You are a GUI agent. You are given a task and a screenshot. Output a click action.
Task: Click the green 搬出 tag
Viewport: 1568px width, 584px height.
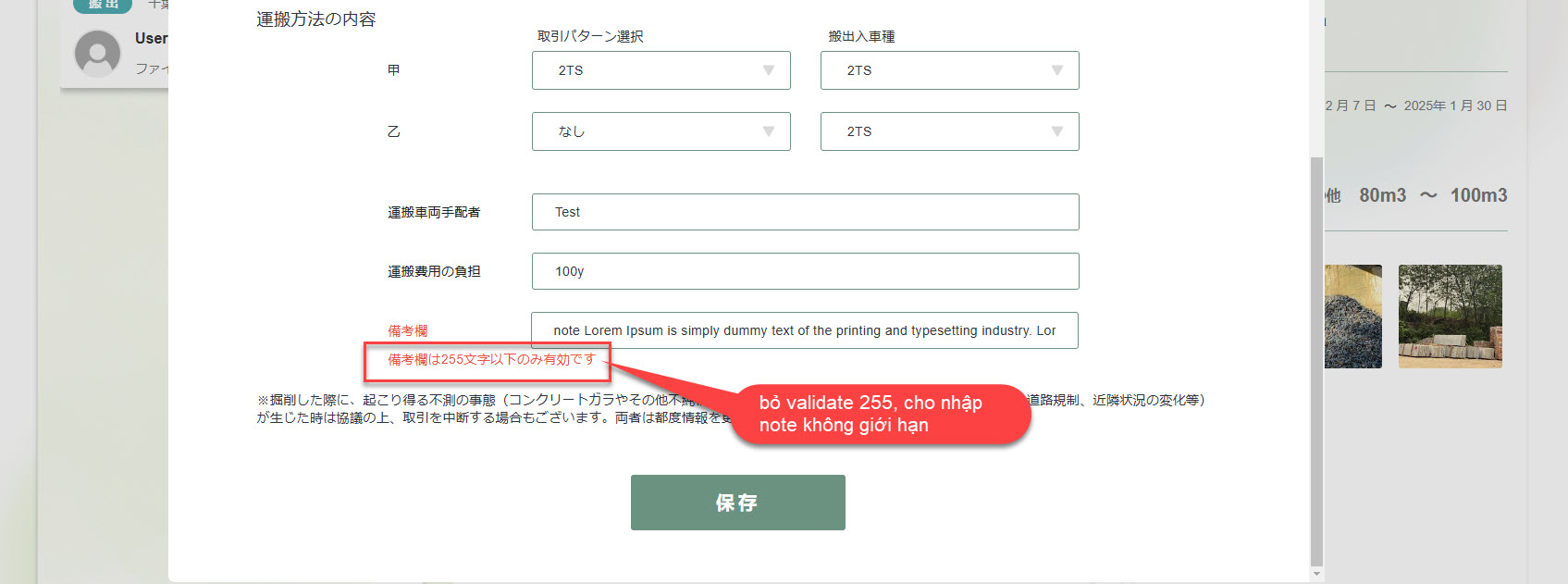(103, 6)
